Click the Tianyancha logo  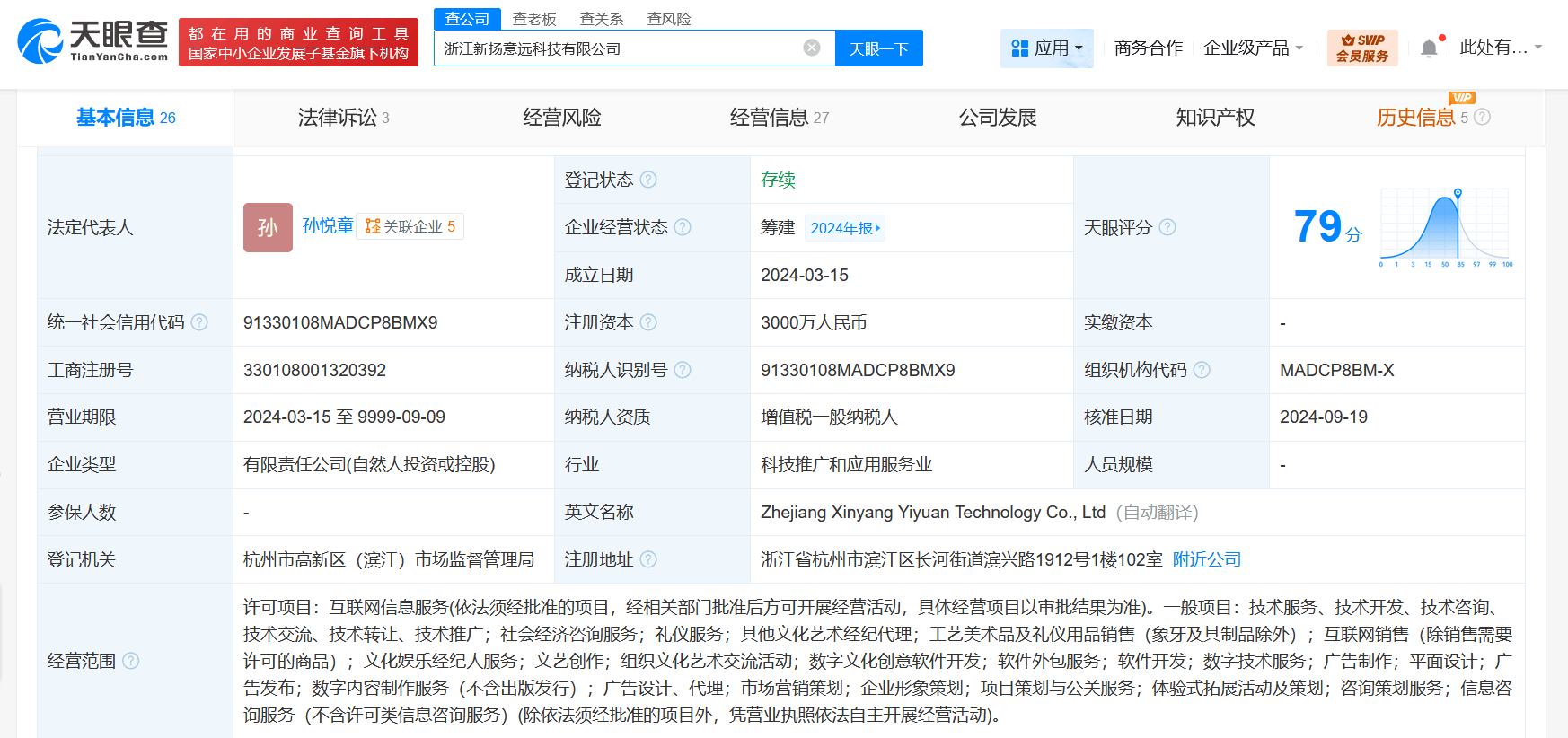(93, 41)
